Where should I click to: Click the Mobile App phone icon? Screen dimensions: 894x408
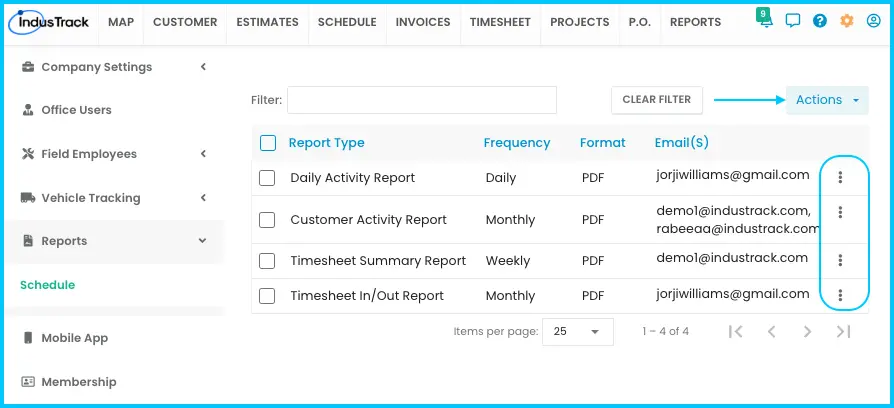coord(27,338)
